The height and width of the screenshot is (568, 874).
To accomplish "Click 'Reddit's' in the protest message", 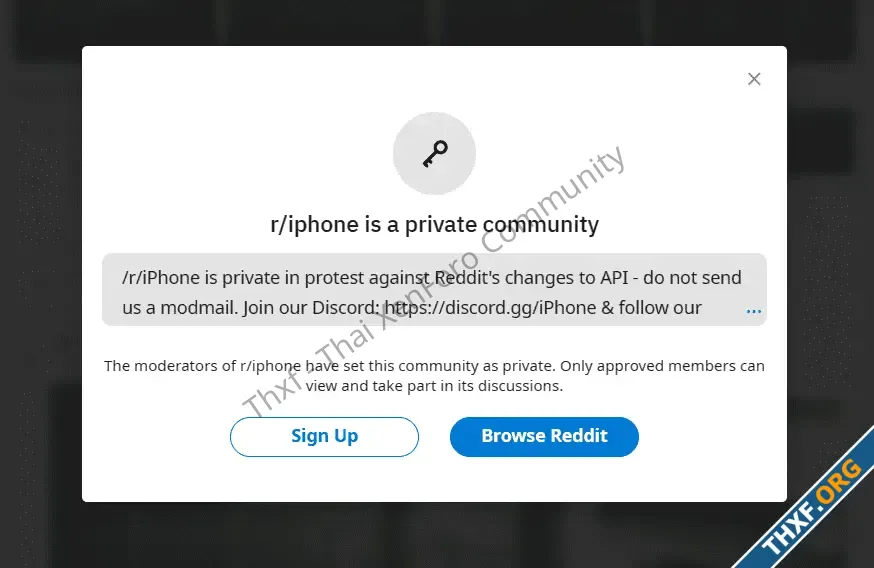I will click(467, 278).
